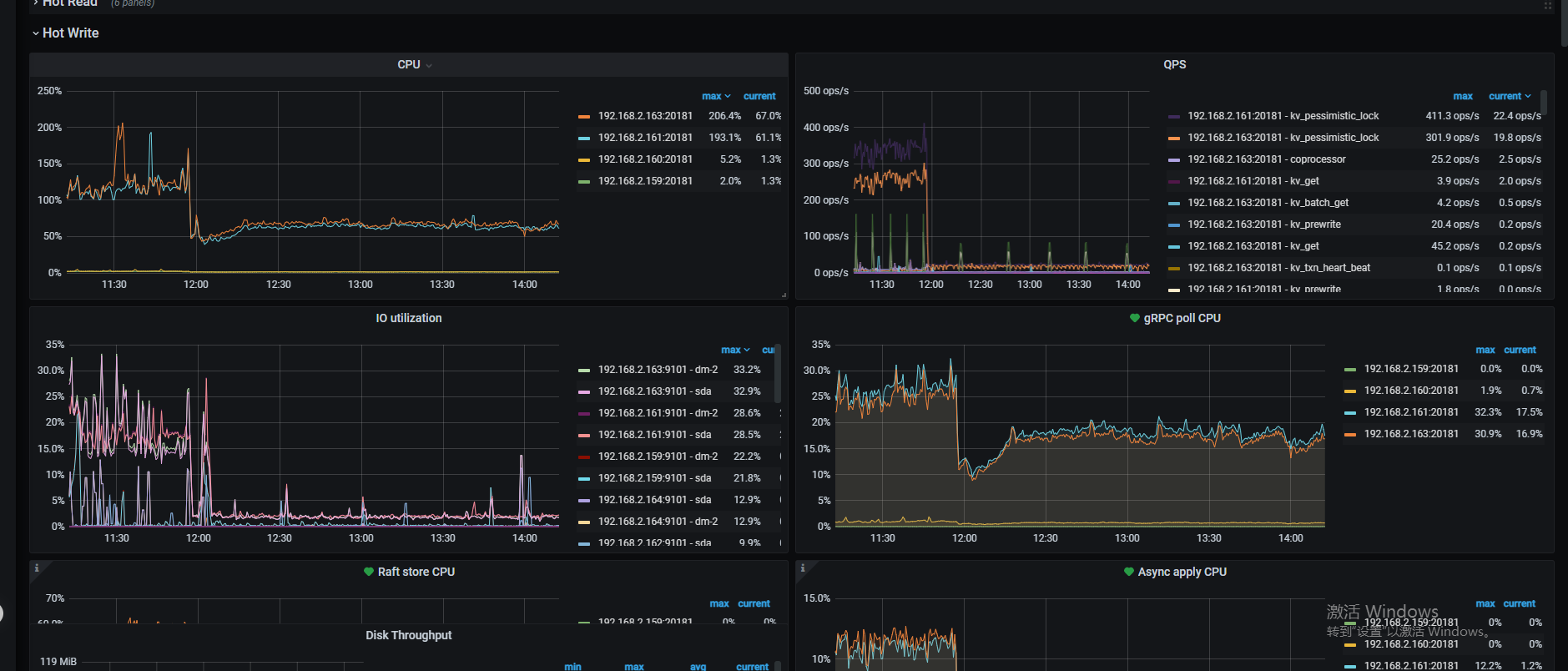
Task: Click the Async apply CPU heart alert icon
Action: coord(1129,572)
